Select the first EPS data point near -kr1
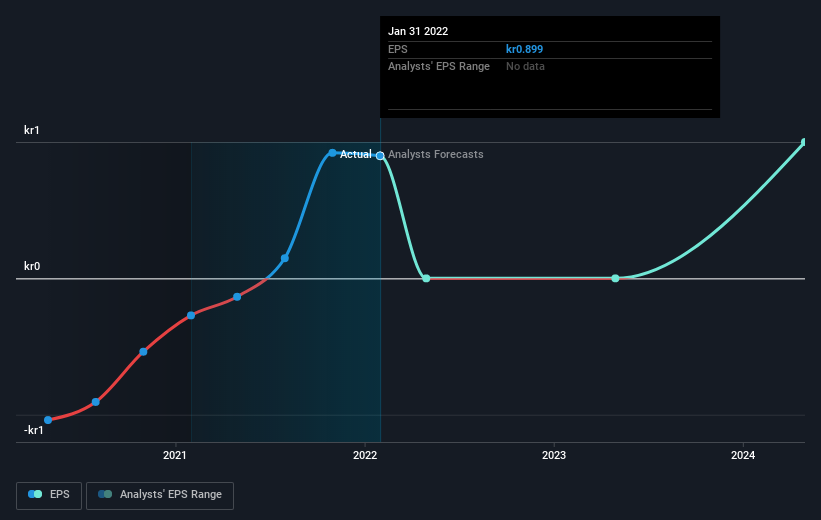This screenshot has width=821, height=520. (48, 420)
